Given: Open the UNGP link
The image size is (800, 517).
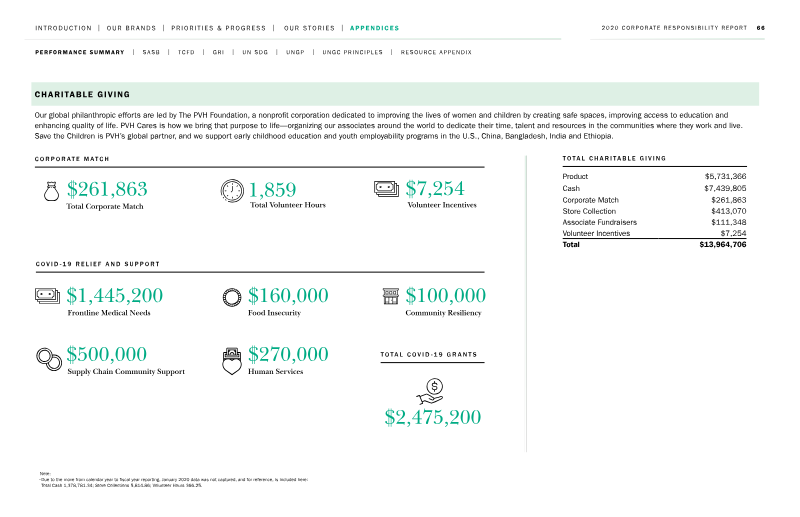Looking at the screenshot, I should click(295, 52).
